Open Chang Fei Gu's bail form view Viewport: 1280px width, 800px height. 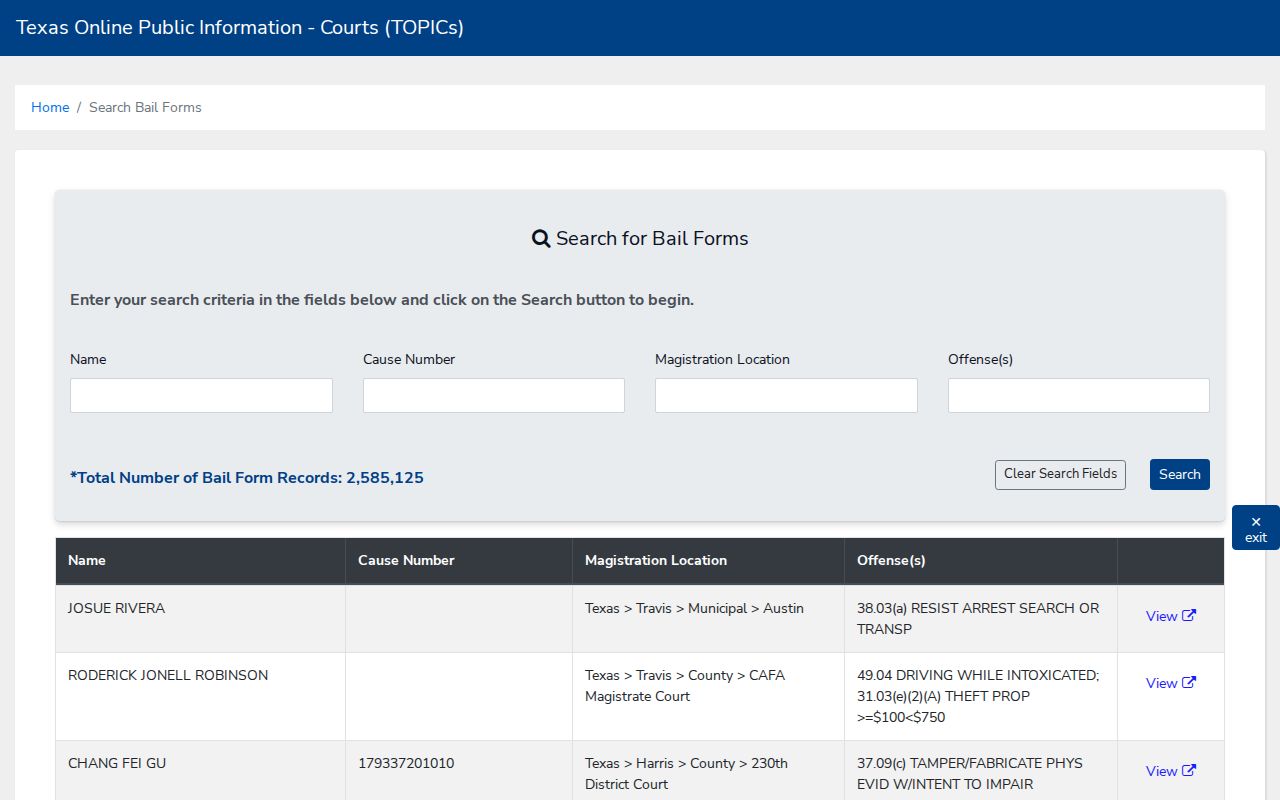coord(1170,771)
